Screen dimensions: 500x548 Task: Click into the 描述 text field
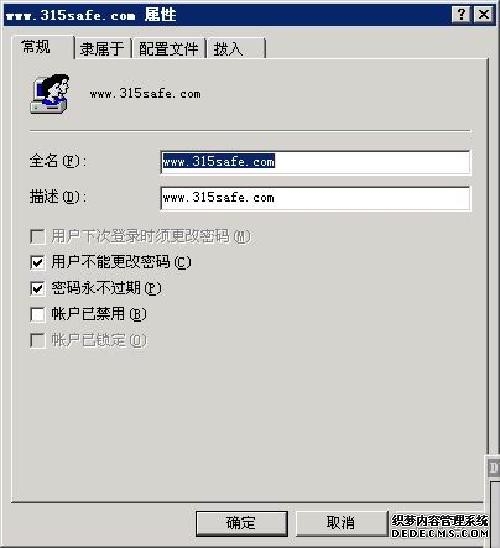click(x=316, y=198)
